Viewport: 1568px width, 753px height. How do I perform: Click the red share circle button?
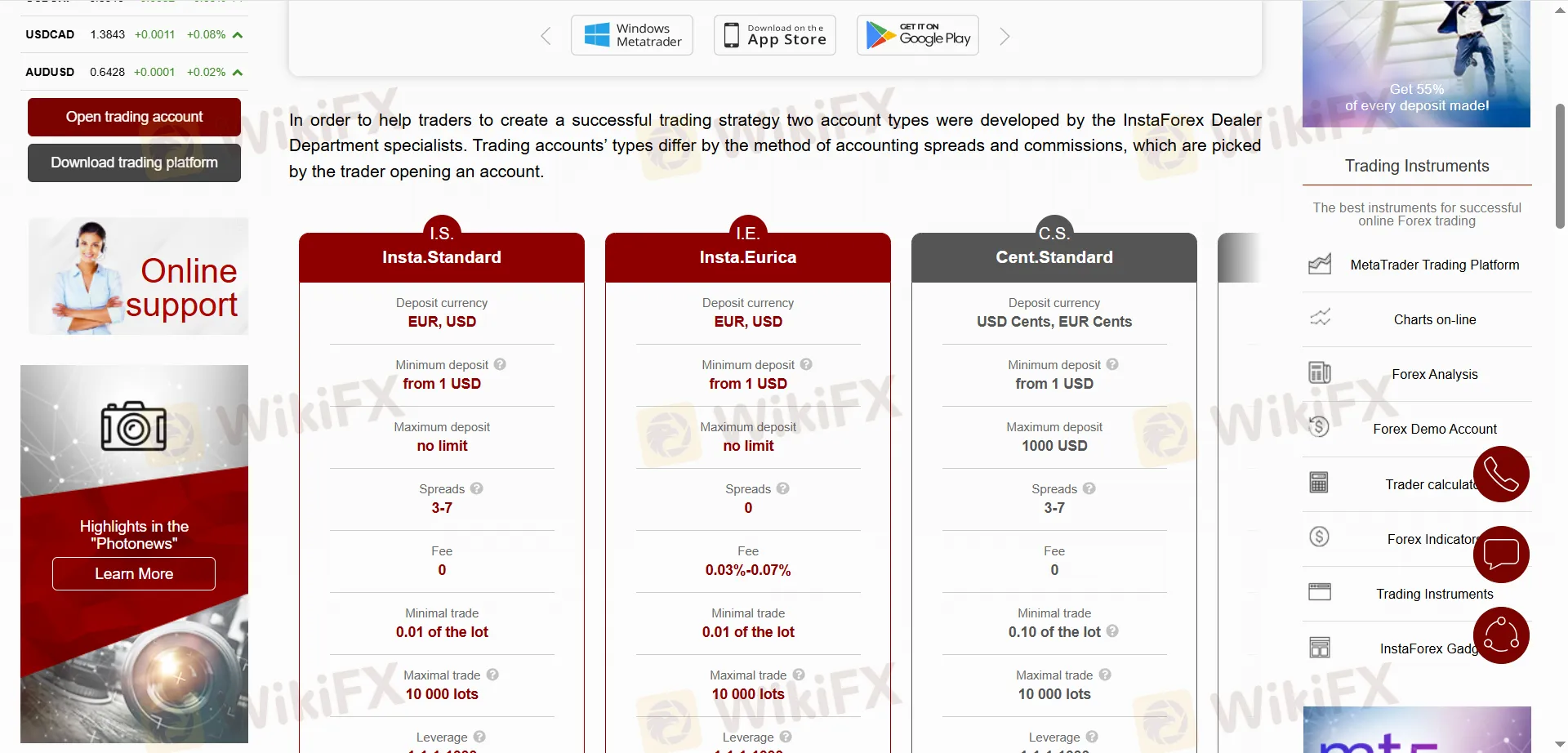pyautogui.click(x=1501, y=635)
